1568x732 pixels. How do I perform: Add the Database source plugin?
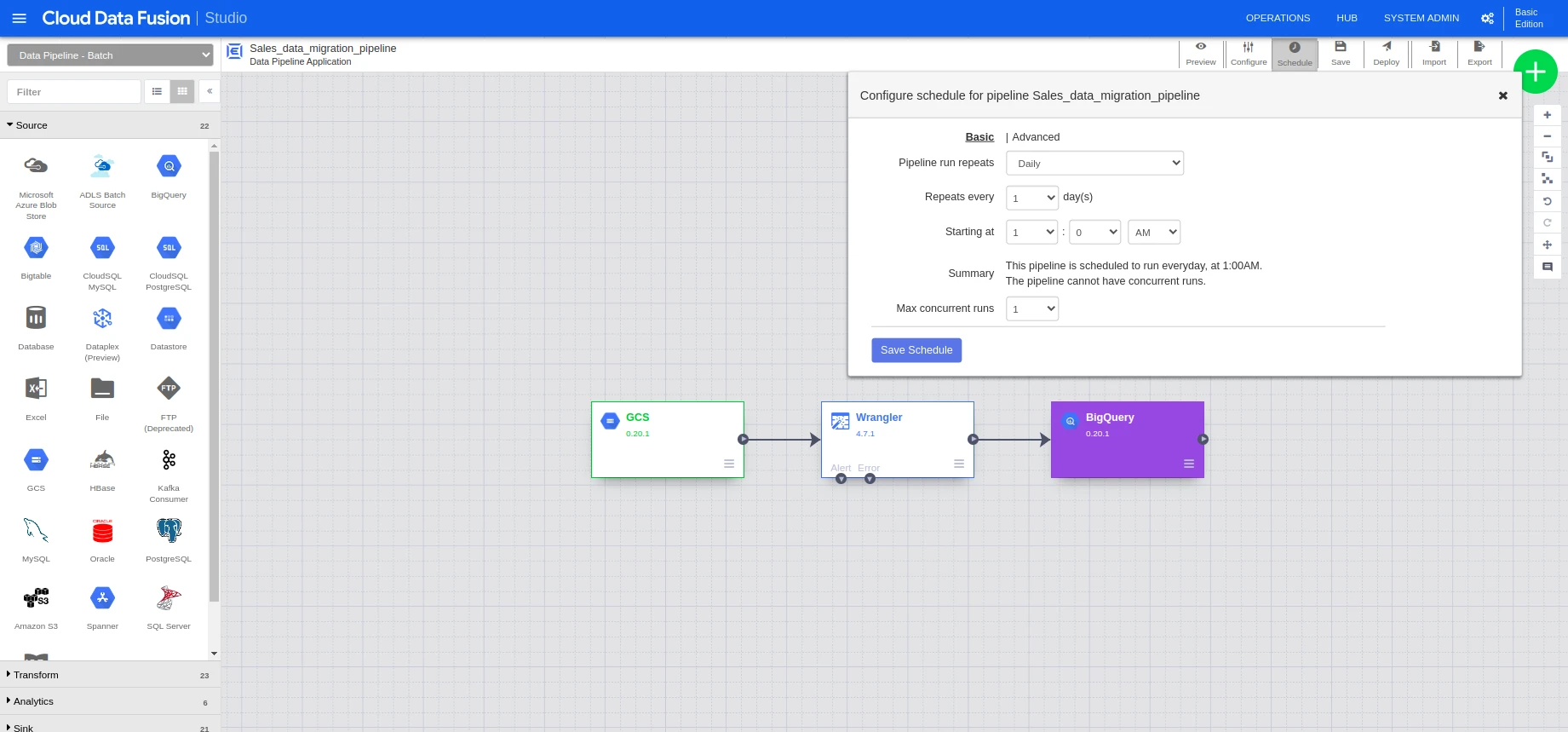tap(36, 329)
